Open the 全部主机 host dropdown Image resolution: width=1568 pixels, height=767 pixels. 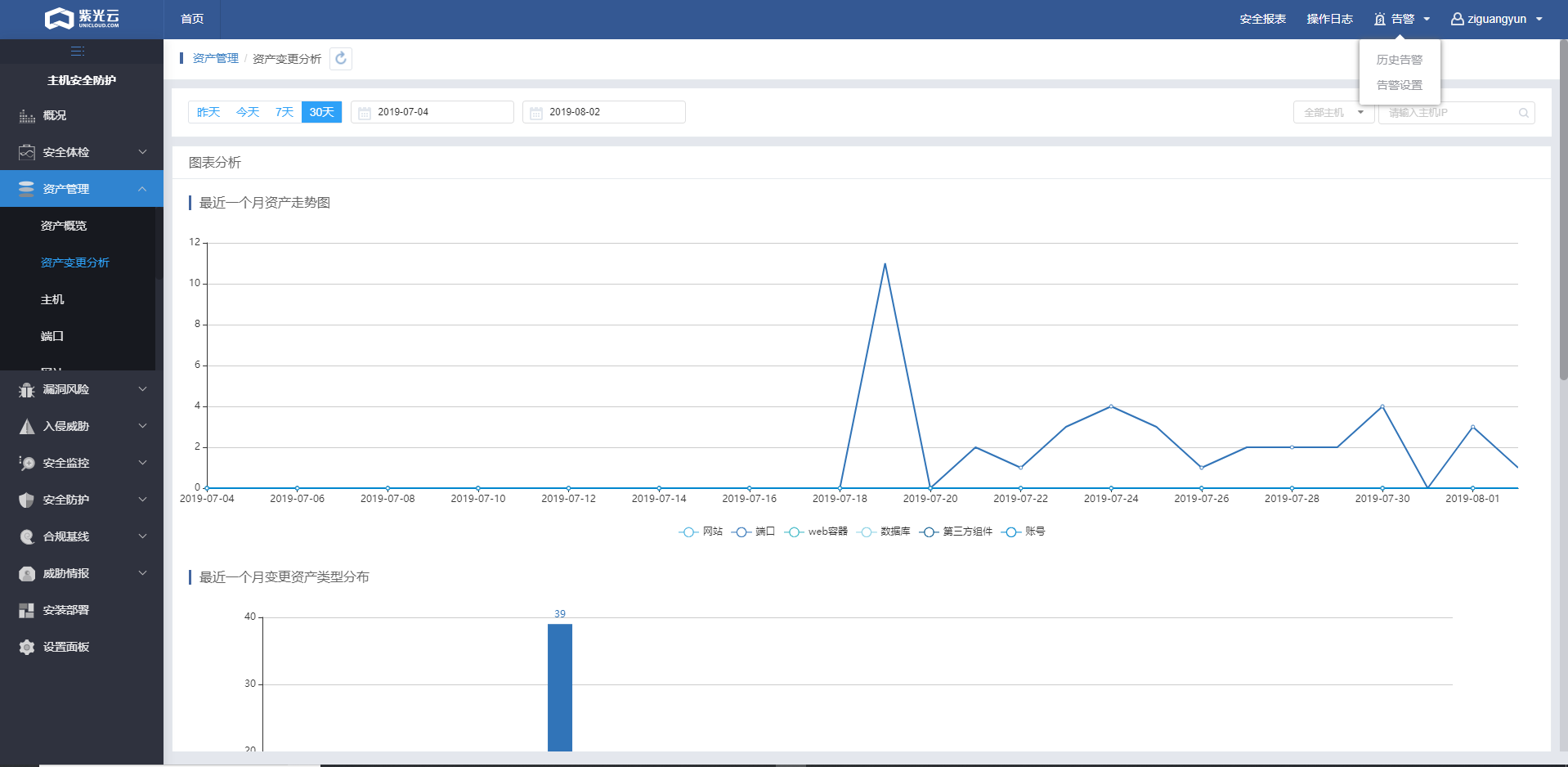click(x=1333, y=113)
